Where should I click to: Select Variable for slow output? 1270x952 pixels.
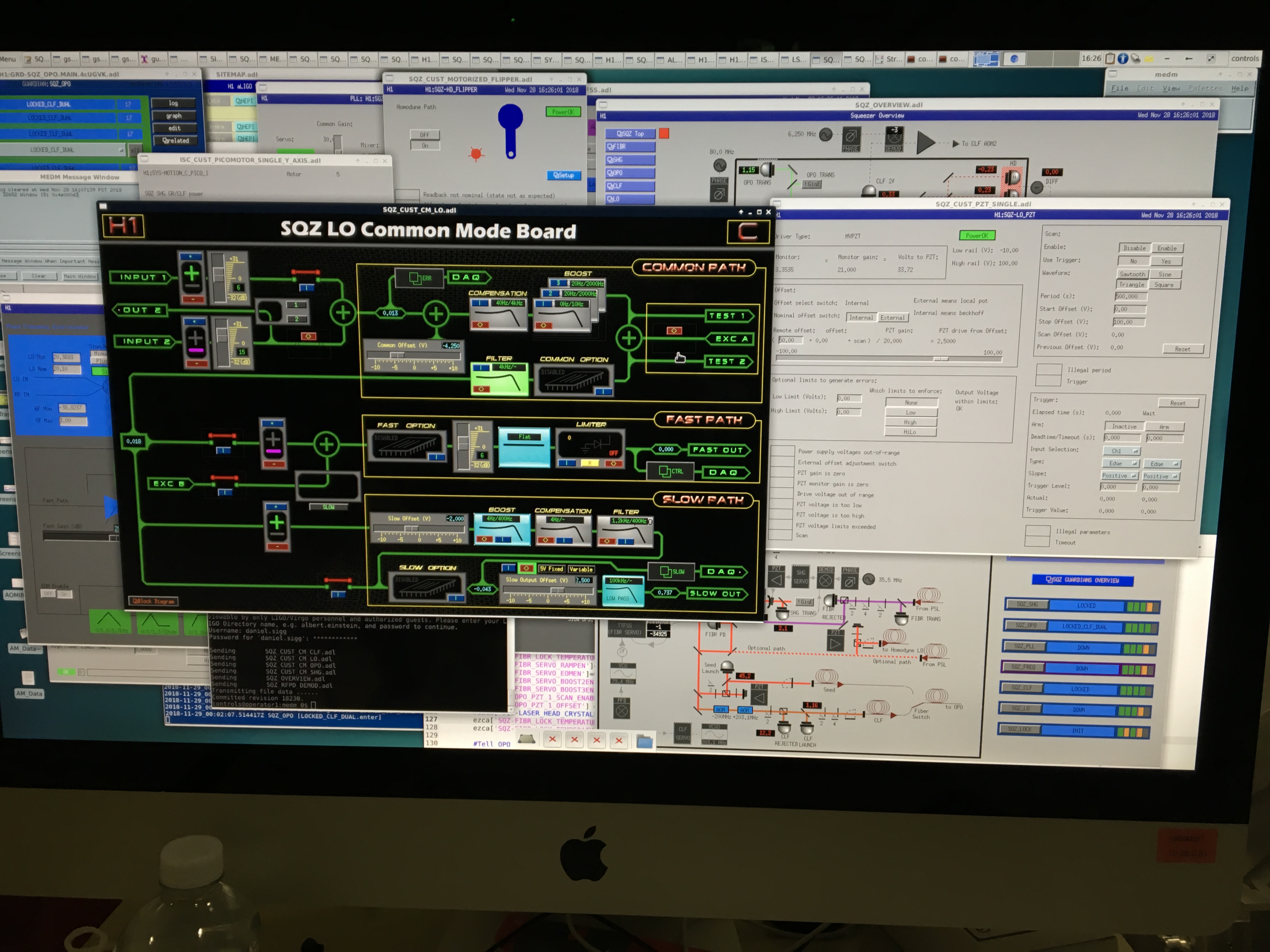pos(581,569)
